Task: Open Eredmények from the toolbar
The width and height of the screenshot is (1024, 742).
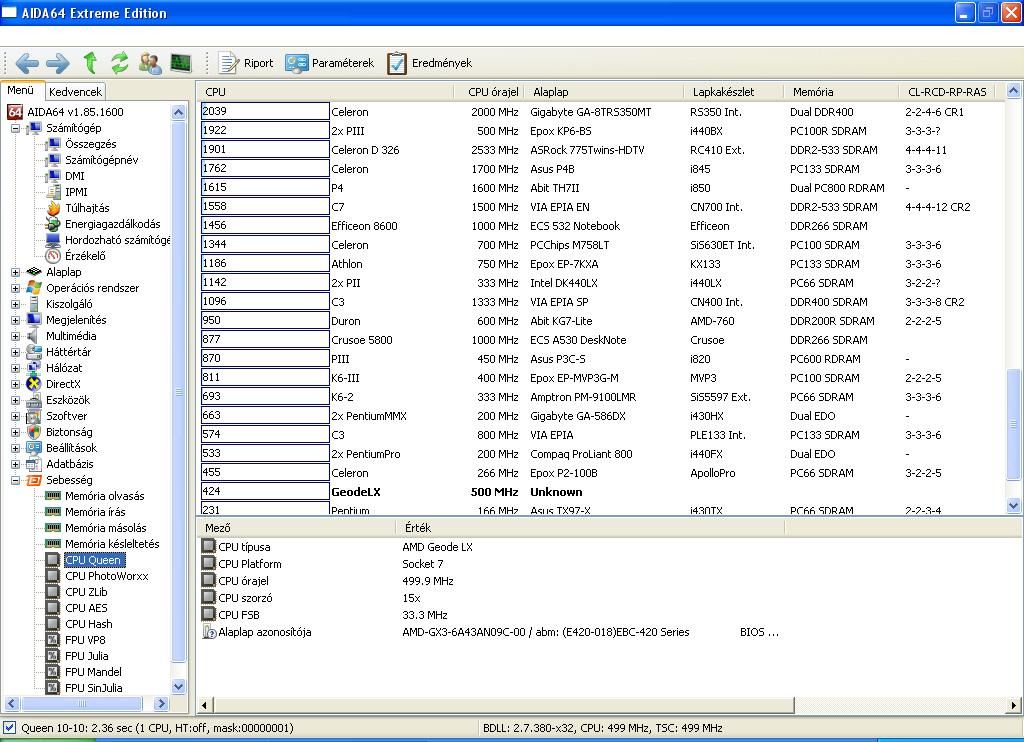Action: 430,63
